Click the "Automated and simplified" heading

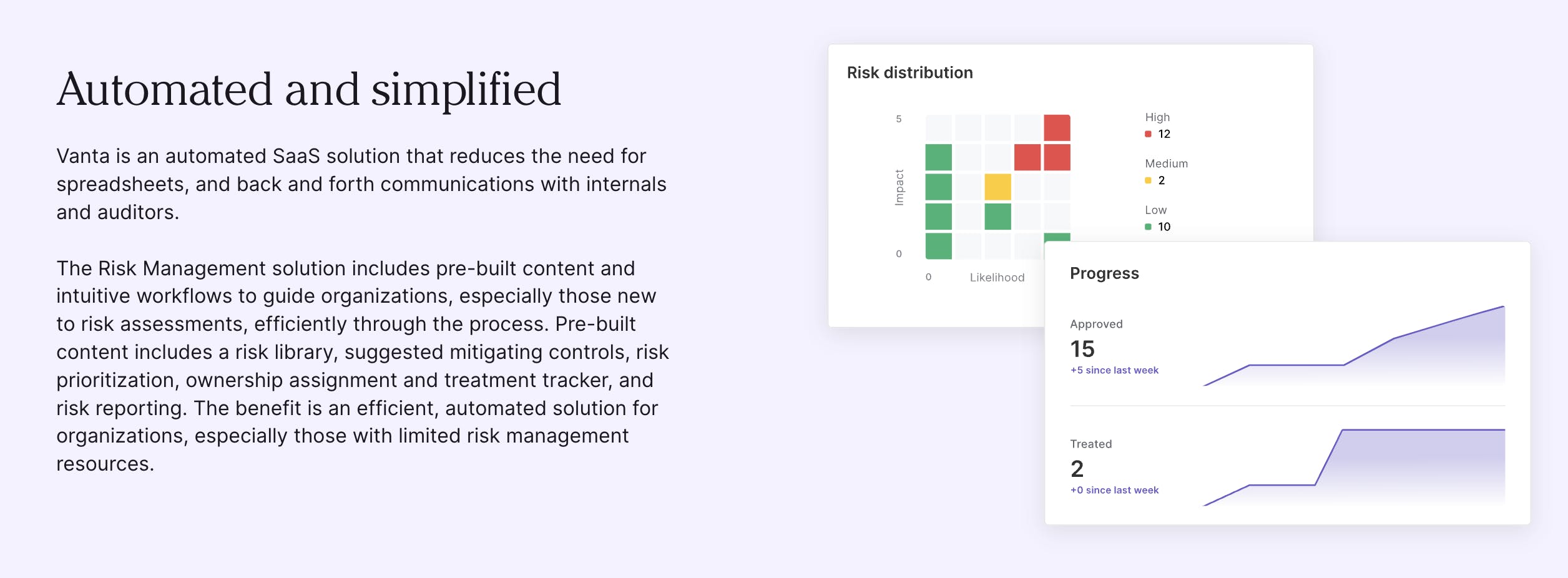click(309, 89)
